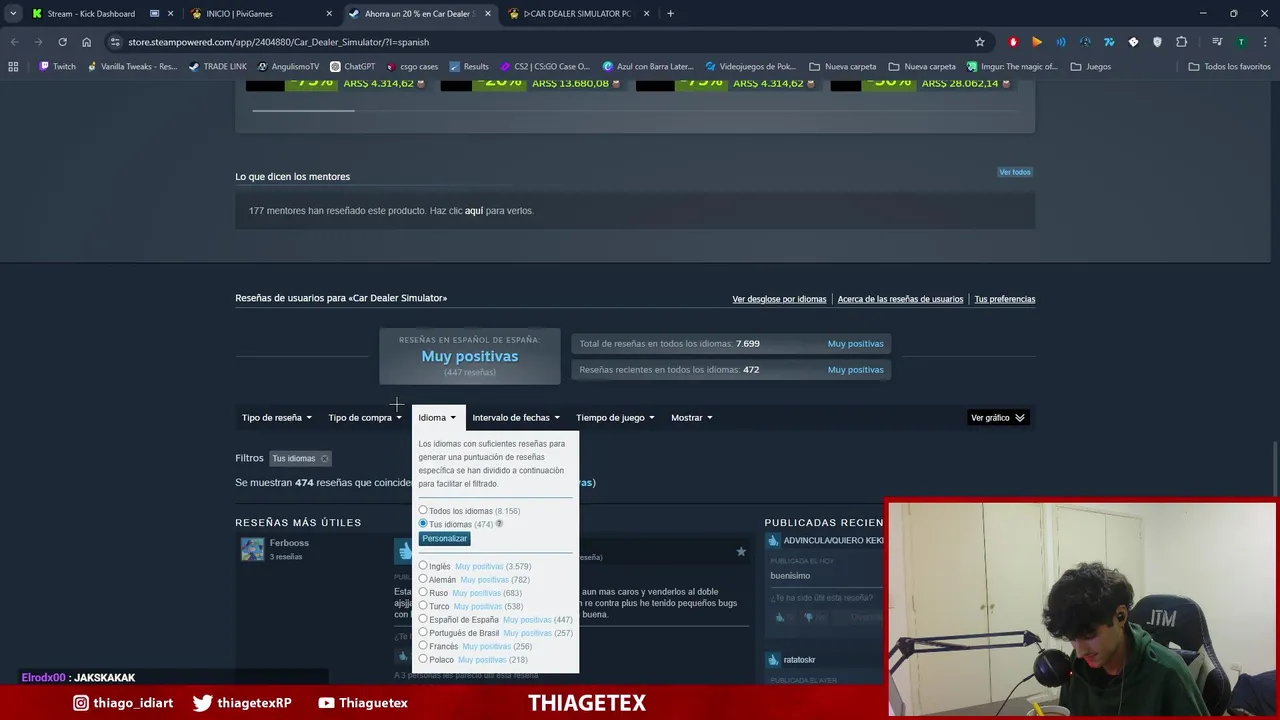Click the star icon on the top review
1280x720 pixels.
(741, 551)
